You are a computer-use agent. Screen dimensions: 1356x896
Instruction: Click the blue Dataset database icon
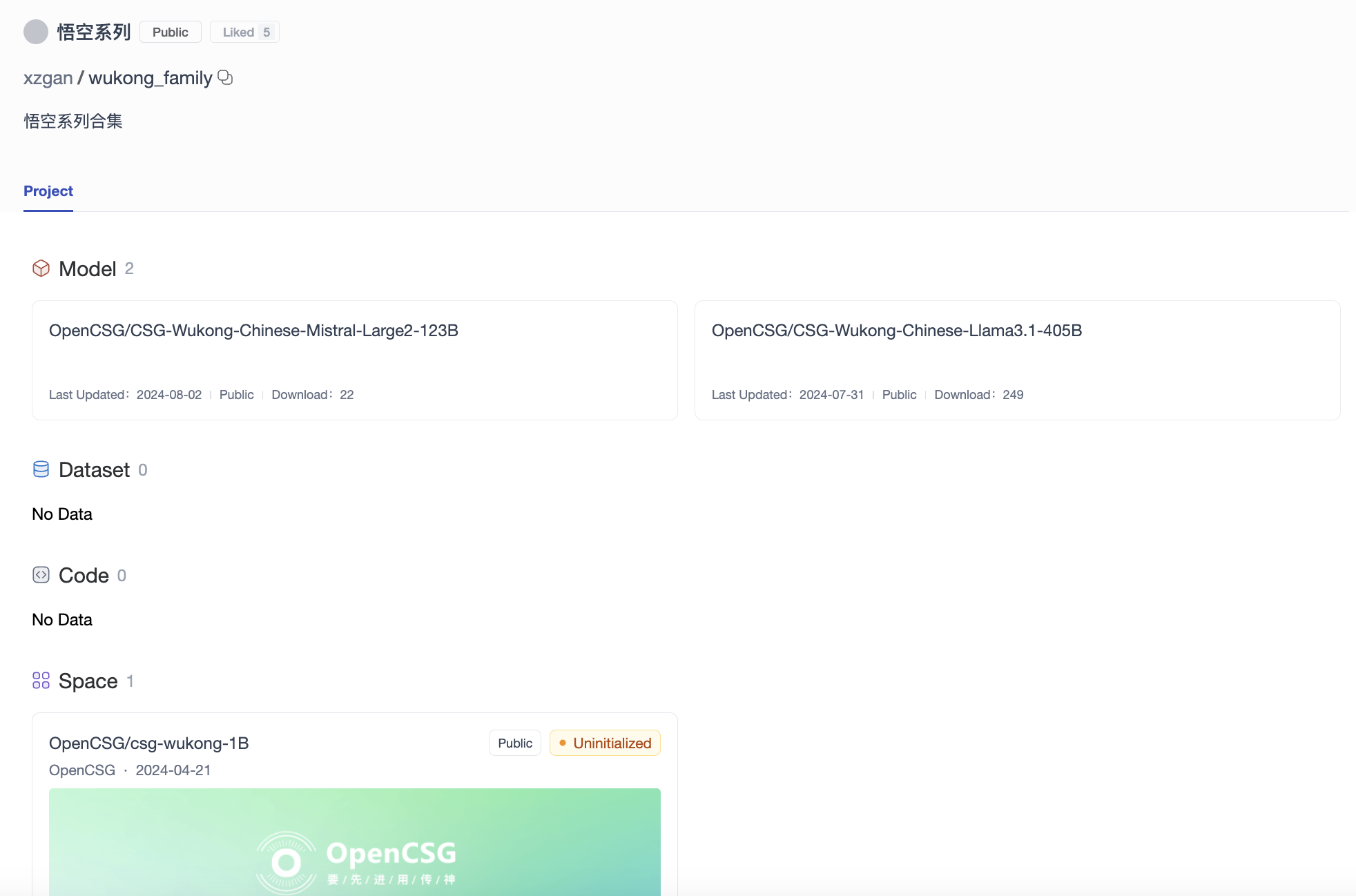41,469
